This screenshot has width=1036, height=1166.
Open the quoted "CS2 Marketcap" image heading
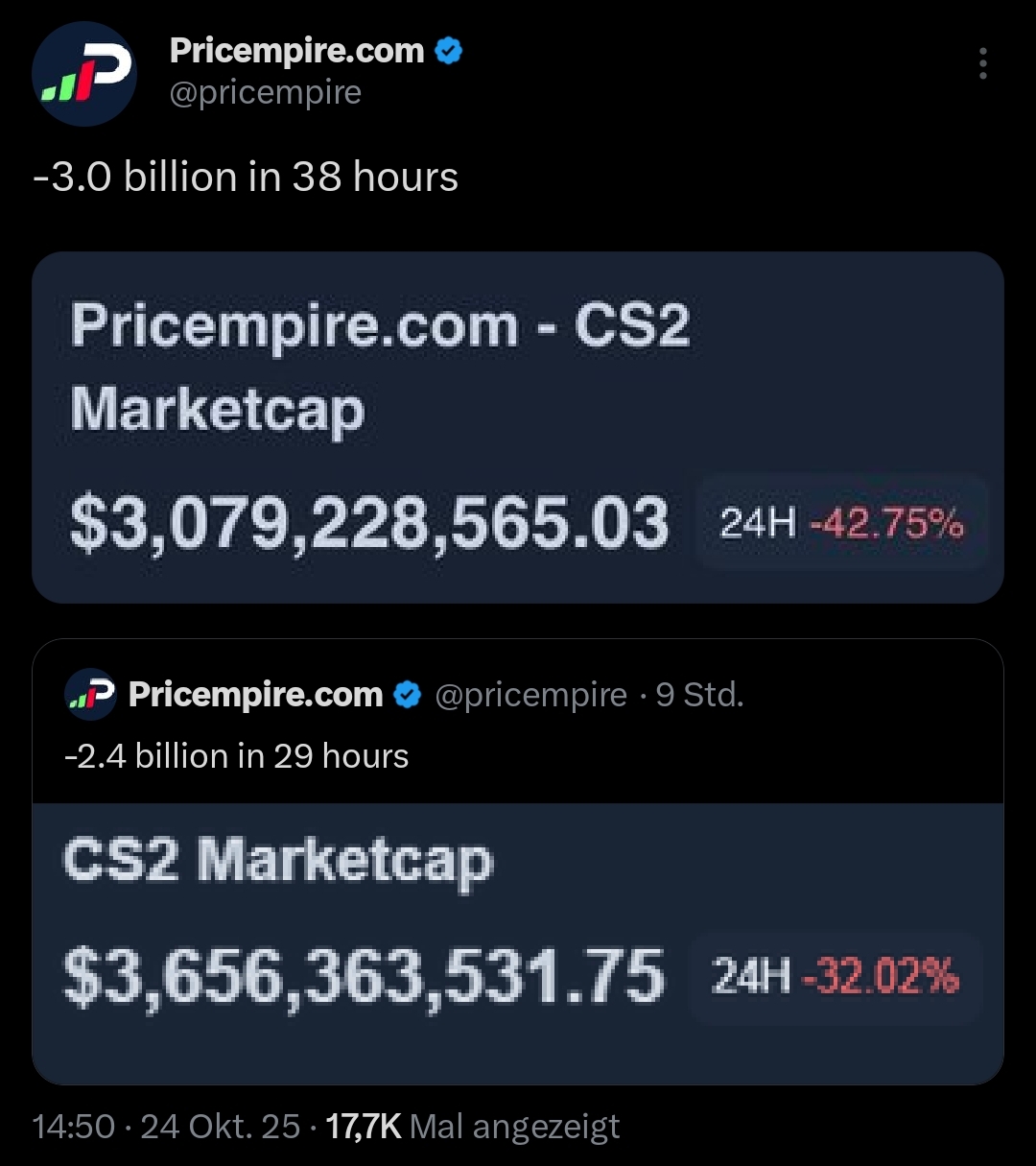(x=278, y=860)
